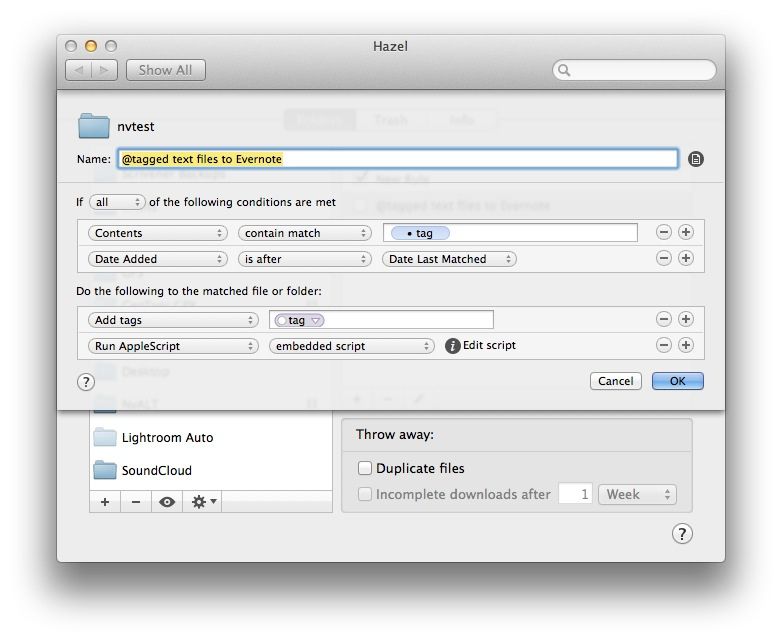This screenshot has height=641, width=782.
Task: Add a condition after the Date Added row
Action: pos(685,258)
